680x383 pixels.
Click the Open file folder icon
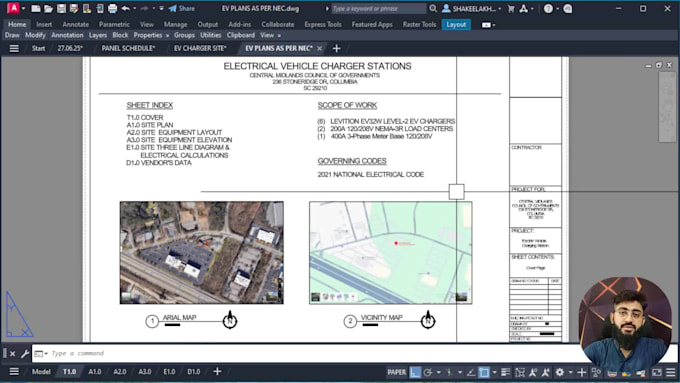click(49, 8)
